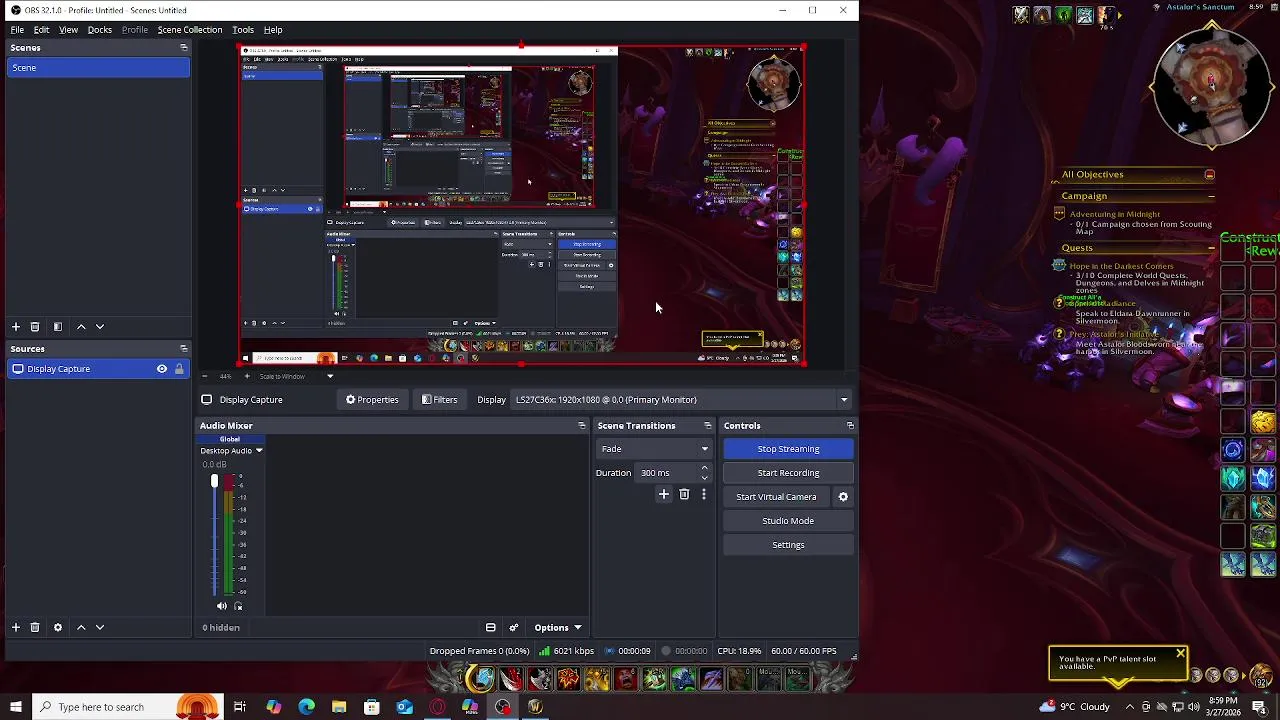
Task: Stop Streaming in Controls
Action: pos(788,449)
